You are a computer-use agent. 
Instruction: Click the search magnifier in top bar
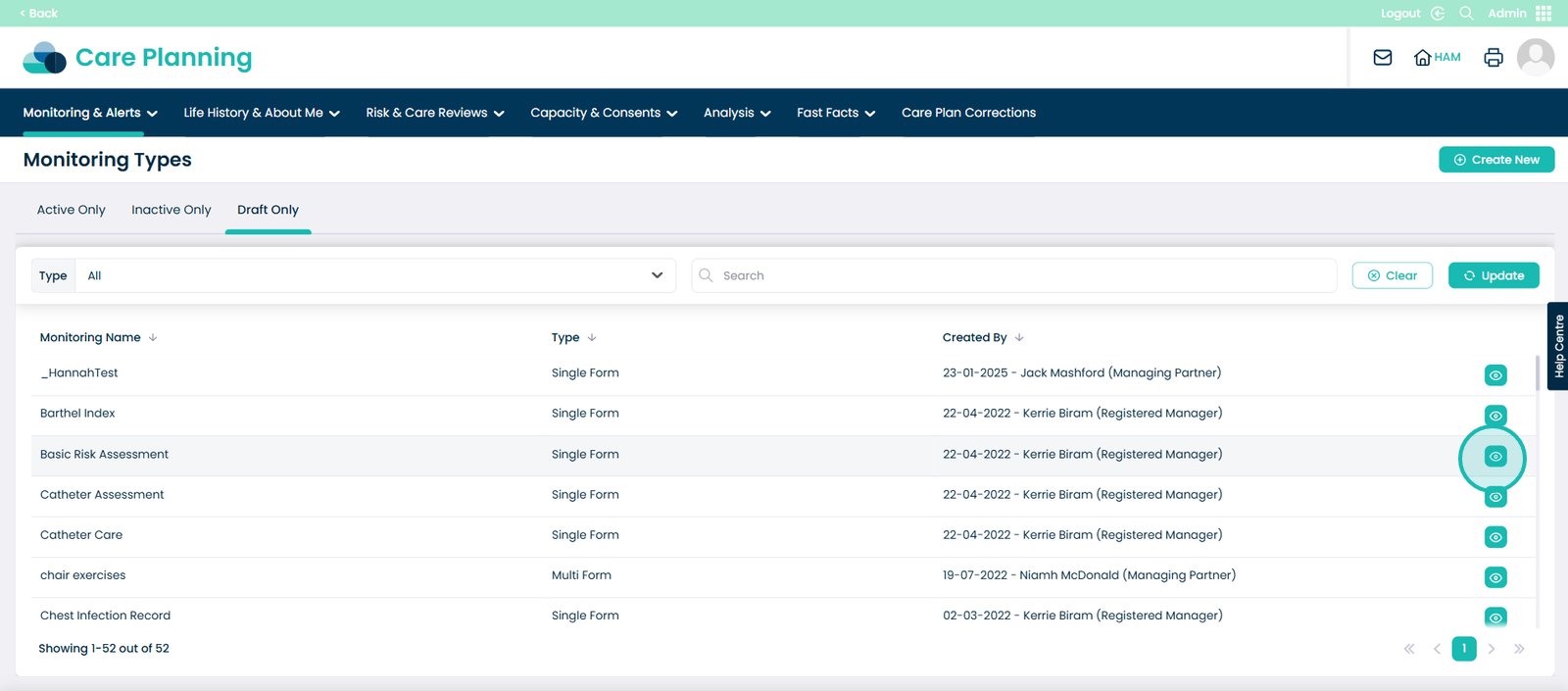pyautogui.click(x=1466, y=13)
